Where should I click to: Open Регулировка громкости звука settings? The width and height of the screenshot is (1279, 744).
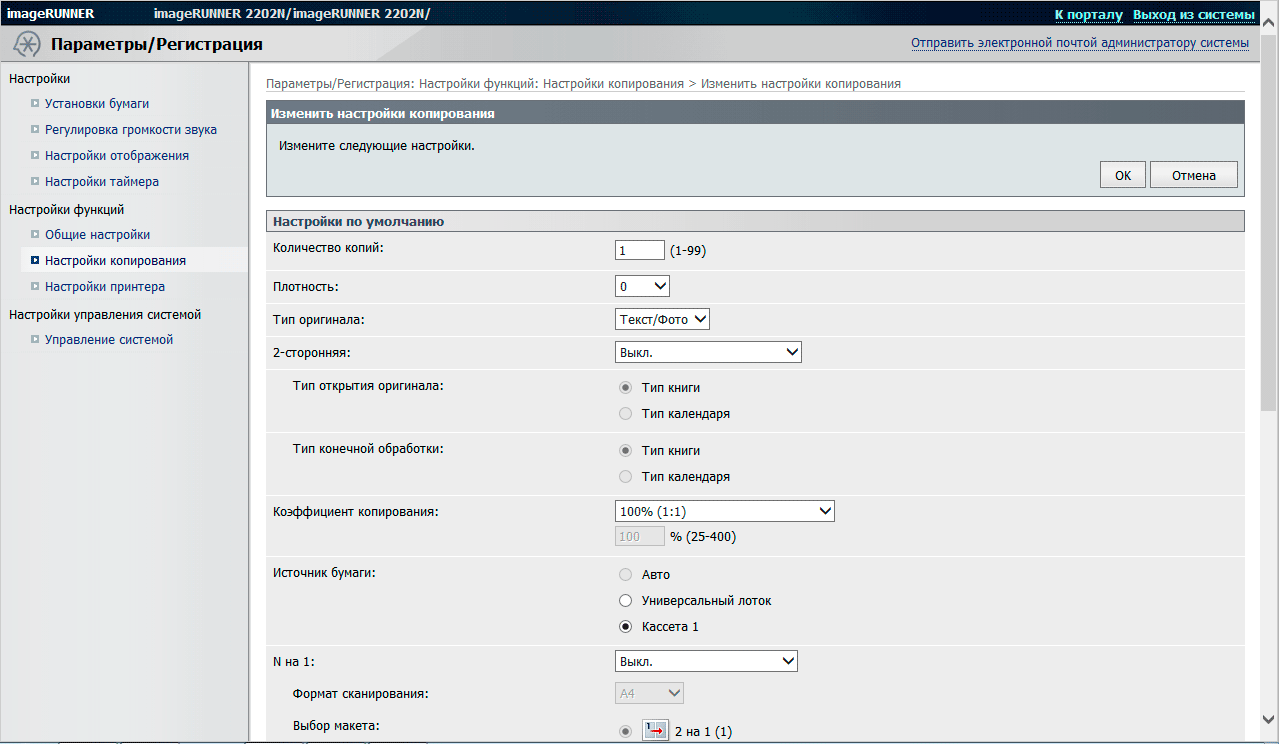pyautogui.click(x=131, y=129)
